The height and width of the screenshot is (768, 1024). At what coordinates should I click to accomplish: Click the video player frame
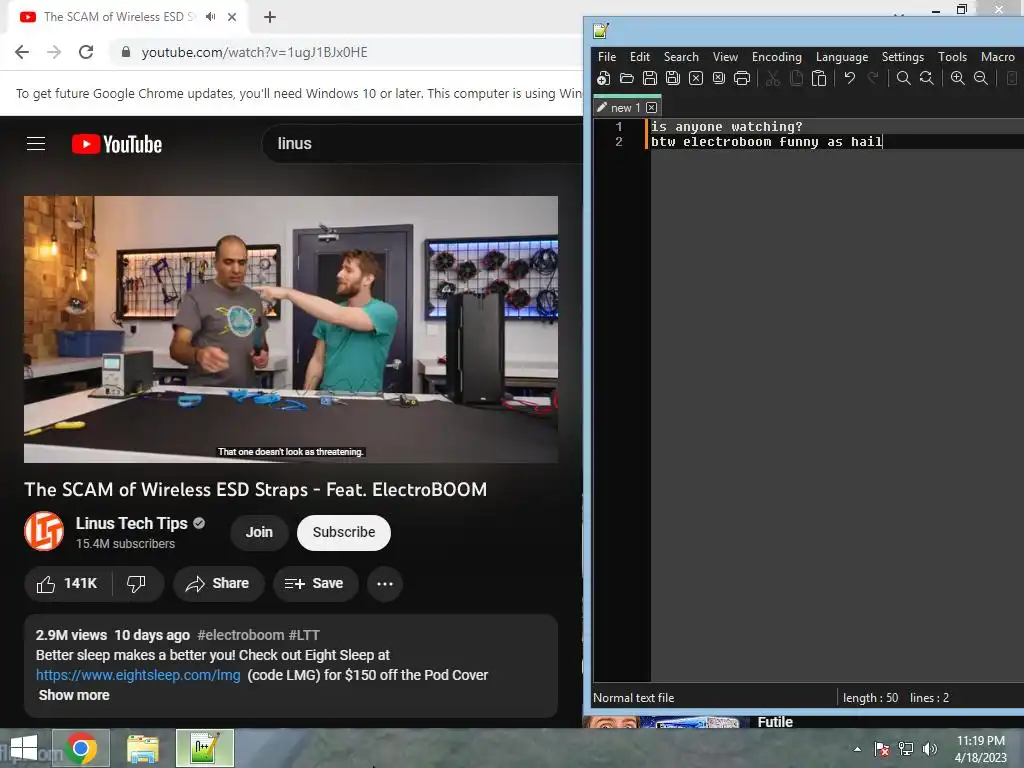tap(291, 329)
